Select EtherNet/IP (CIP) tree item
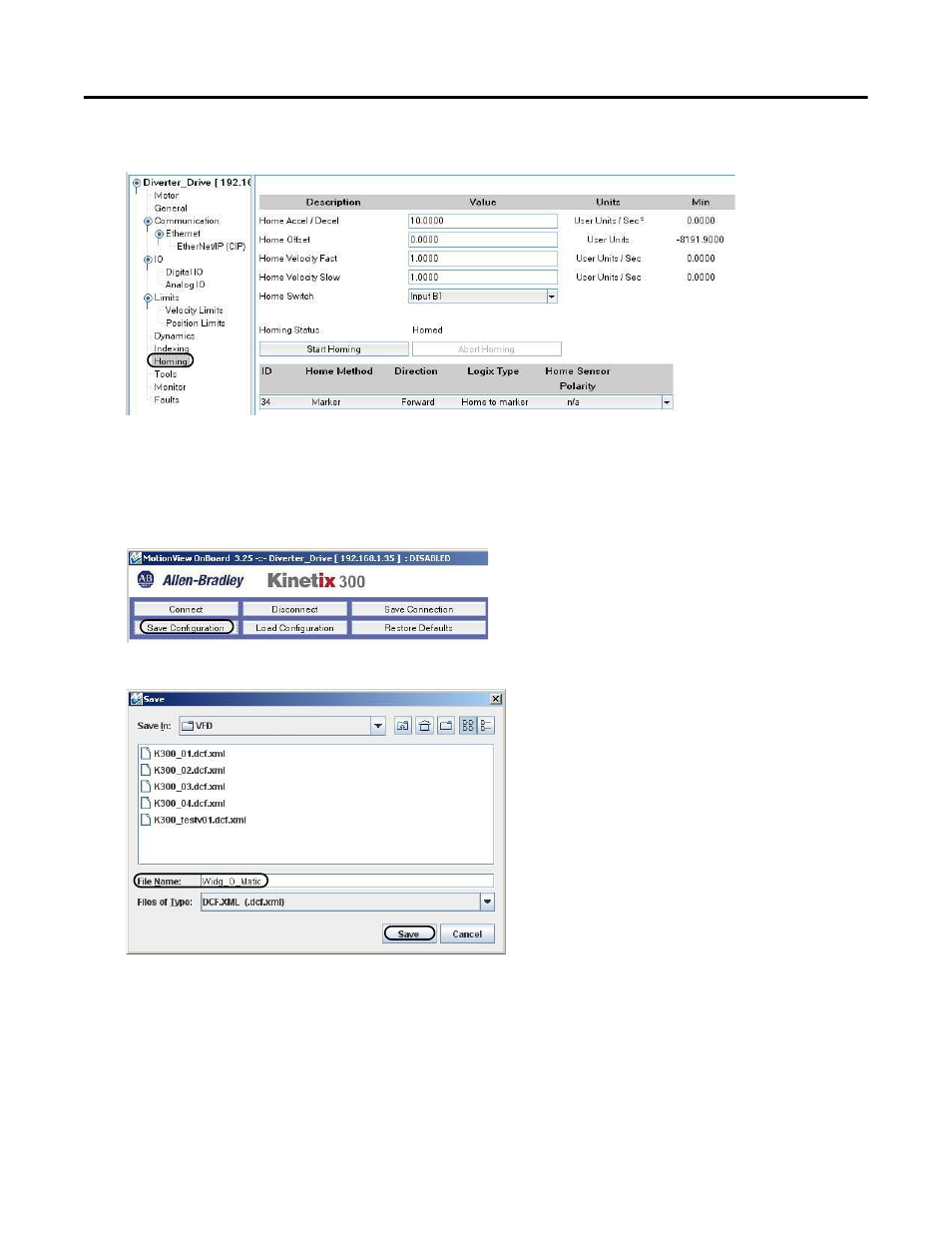Viewport: 952px width, 1233px height. pyautogui.click(x=211, y=247)
